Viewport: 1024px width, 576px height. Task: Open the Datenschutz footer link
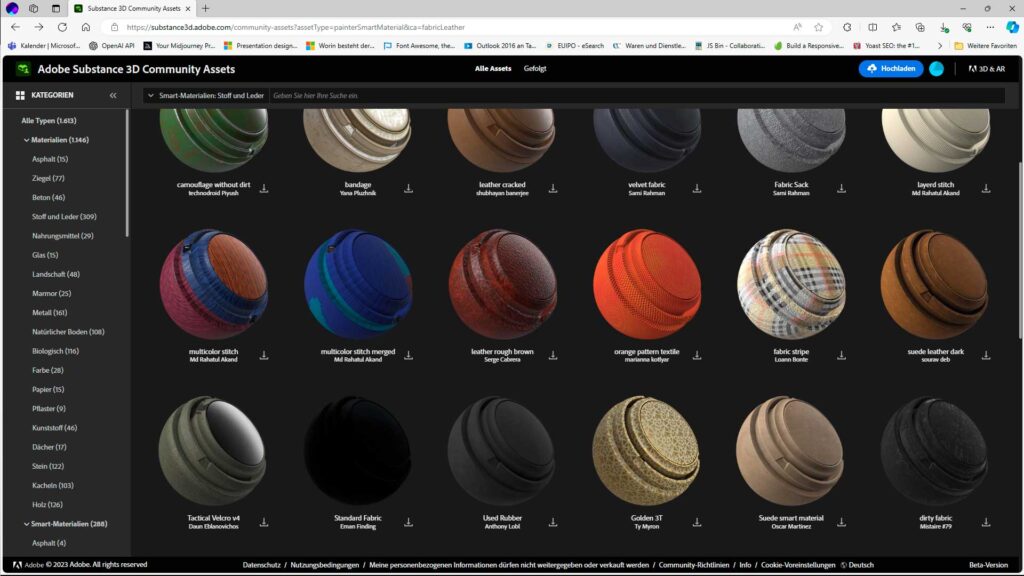click(x=261, y=565)
